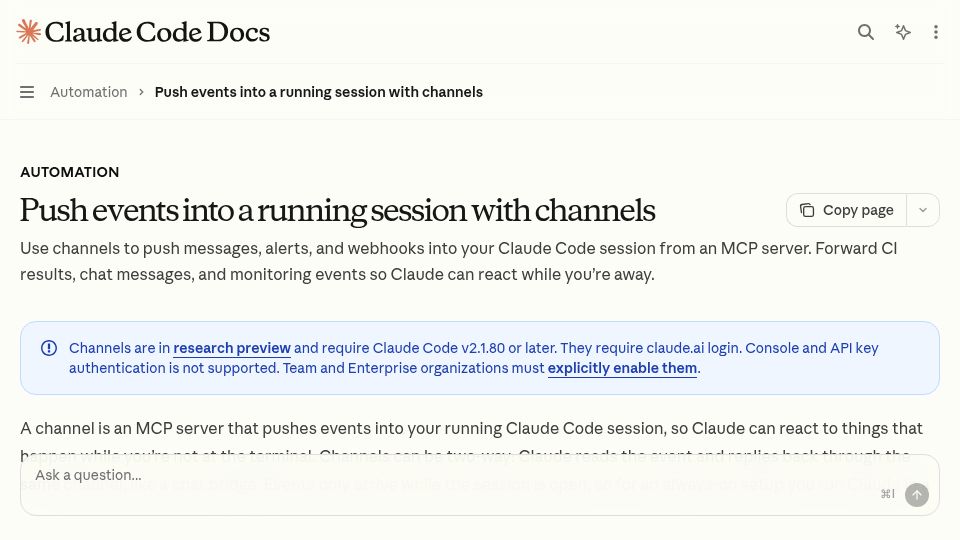The image size is (960, 540).
Task: Open the hamburger sidebar menu
Action: [27, 92]
